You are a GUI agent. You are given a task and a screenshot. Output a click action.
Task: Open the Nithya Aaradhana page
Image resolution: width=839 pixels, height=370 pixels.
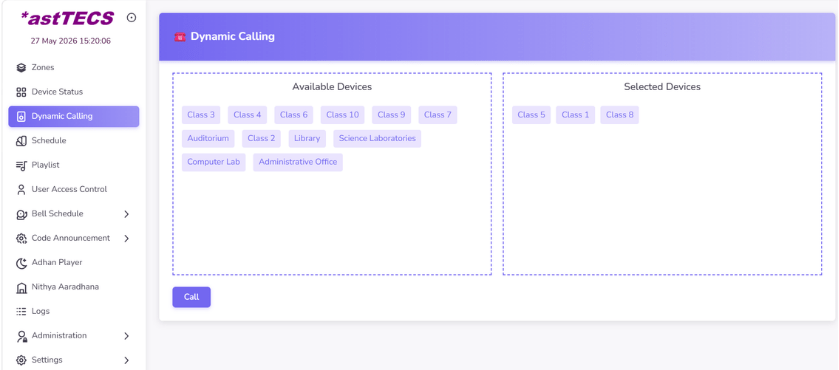74,287
